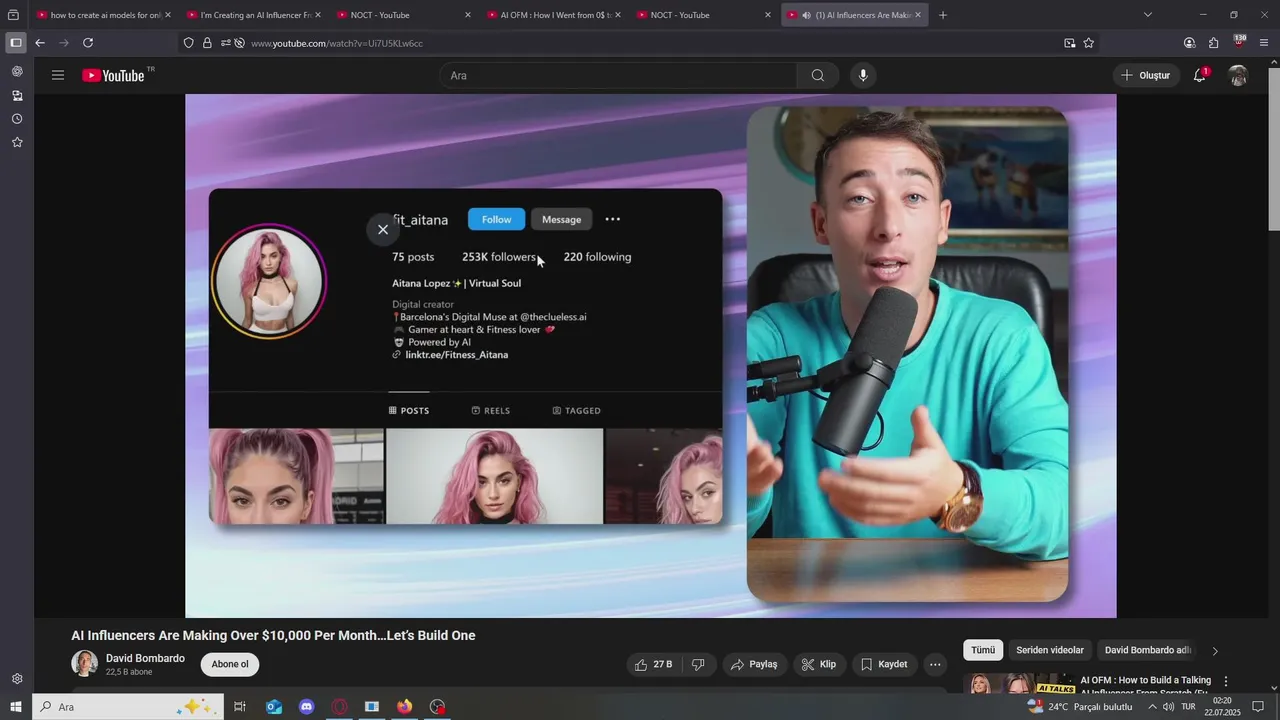Open the three-dot more actions under the video

pyautogui.click(x=935, y=664)
